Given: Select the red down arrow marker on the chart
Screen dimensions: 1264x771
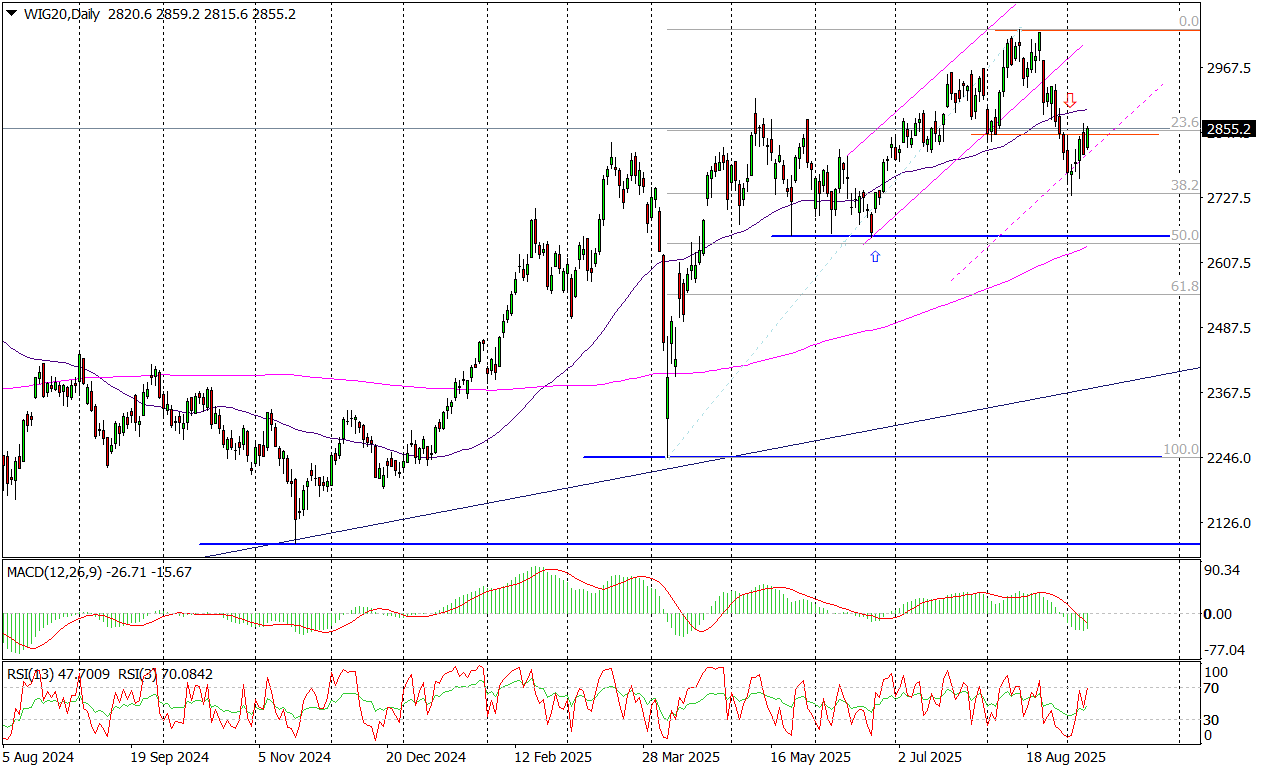Looking at the screenshot, I should [x=1070, y=100].
